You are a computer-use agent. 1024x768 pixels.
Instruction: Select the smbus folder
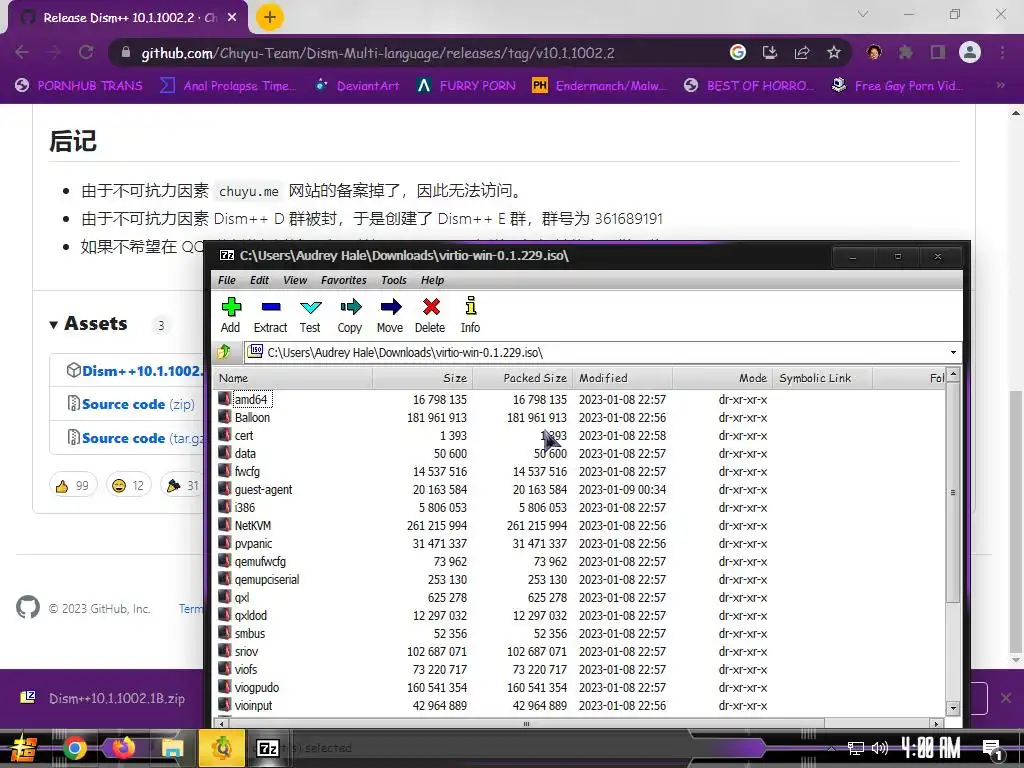[249, 633]
